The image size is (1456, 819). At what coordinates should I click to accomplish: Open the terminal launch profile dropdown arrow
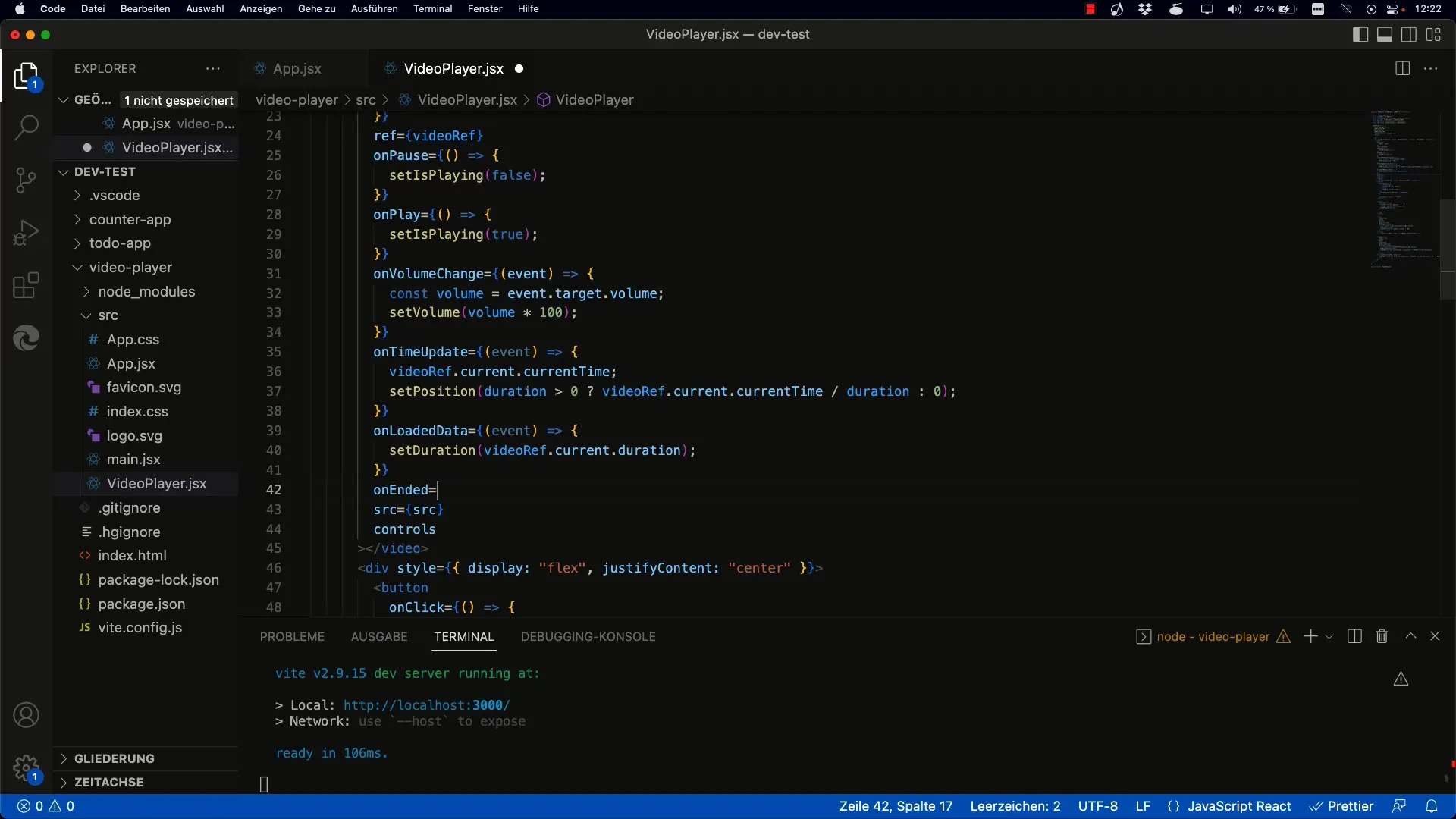pos(1329,637)
